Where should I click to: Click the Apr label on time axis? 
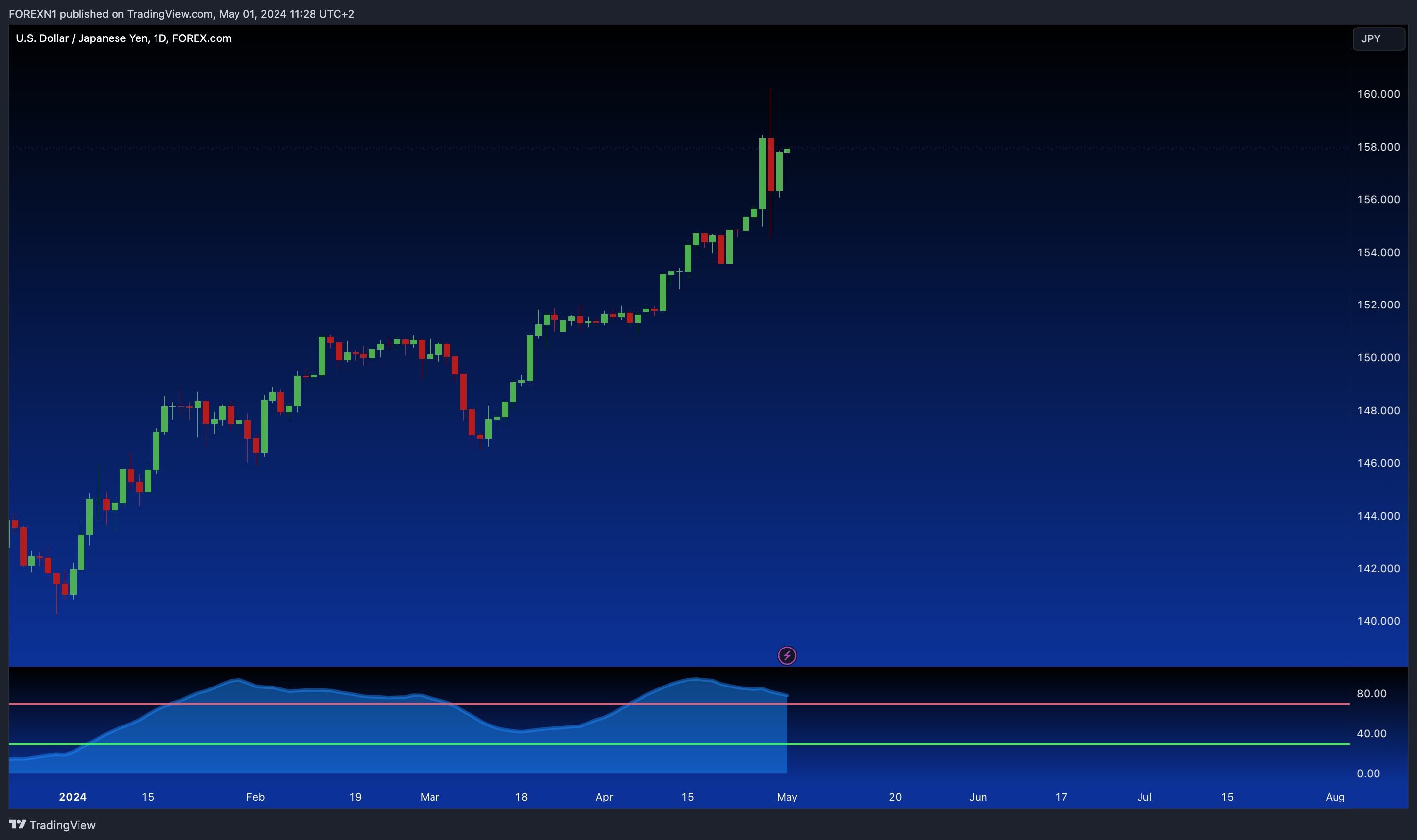point(604,797)
